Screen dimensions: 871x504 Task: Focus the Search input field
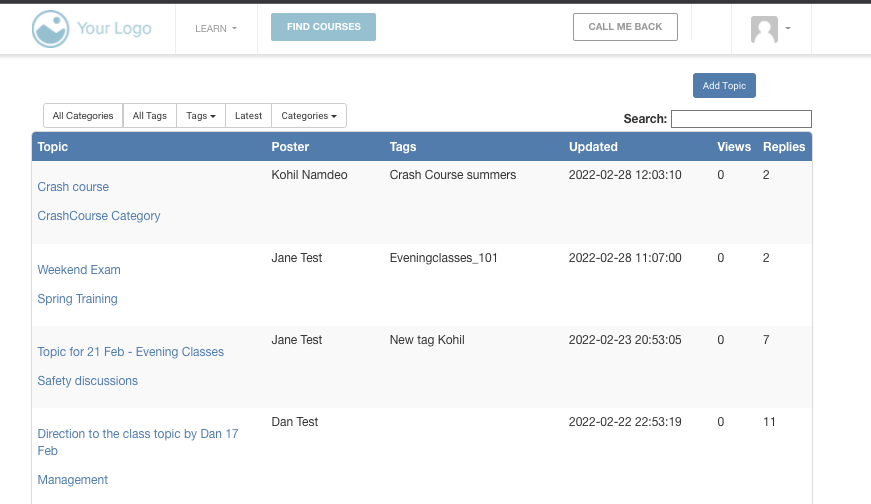tap(740, 119)
